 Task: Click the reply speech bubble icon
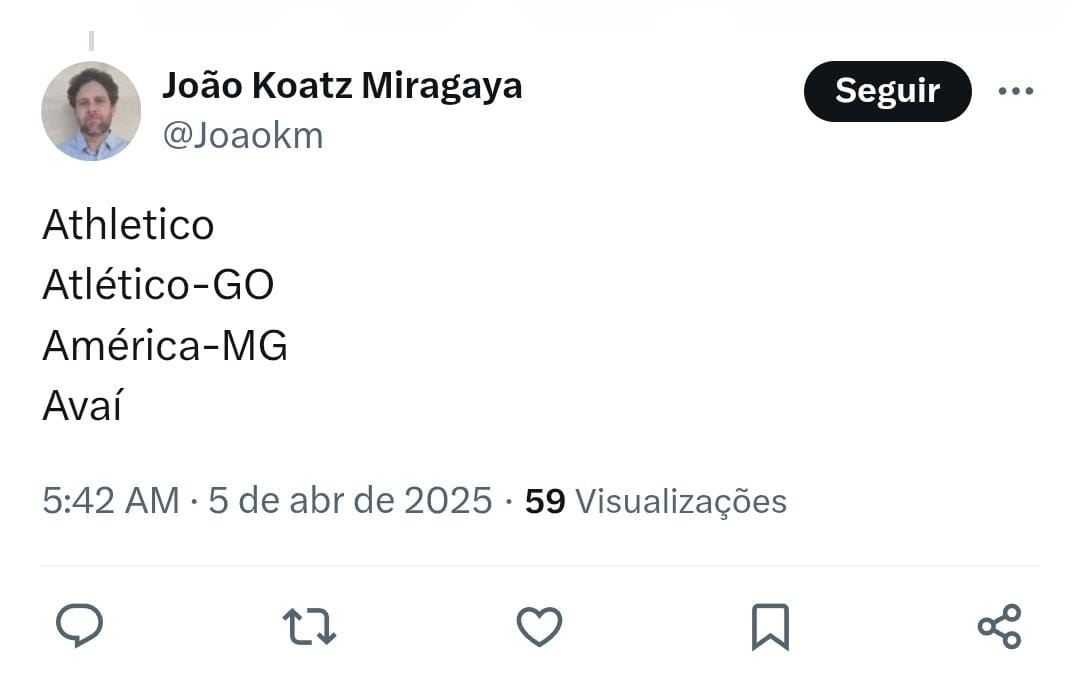pos(79,627)
